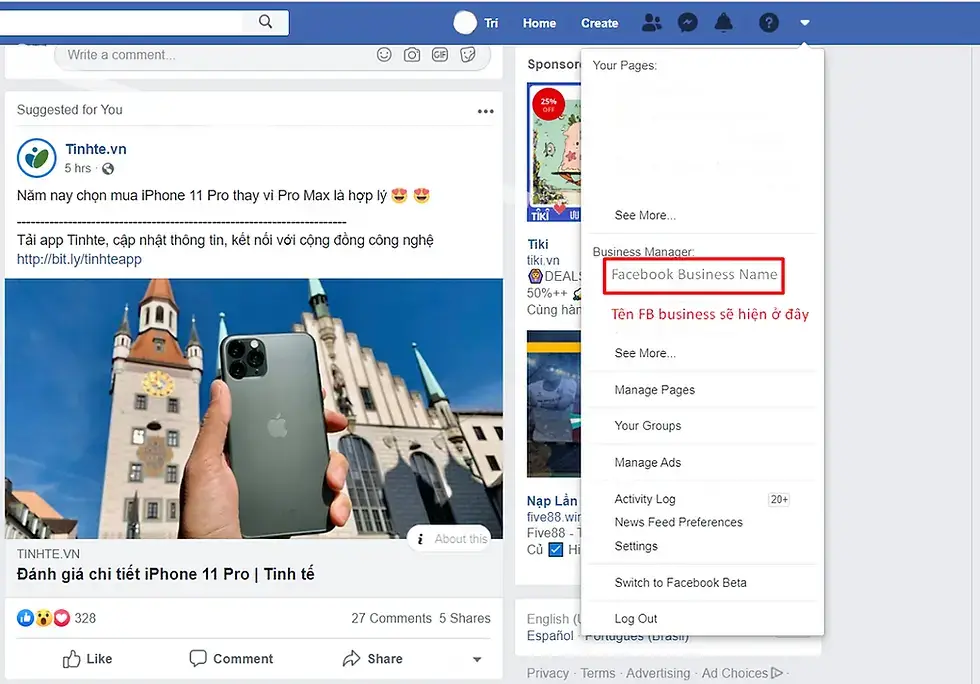Open the Create menu
Viewport: 980px width, 684px height.
coord(599,23)
